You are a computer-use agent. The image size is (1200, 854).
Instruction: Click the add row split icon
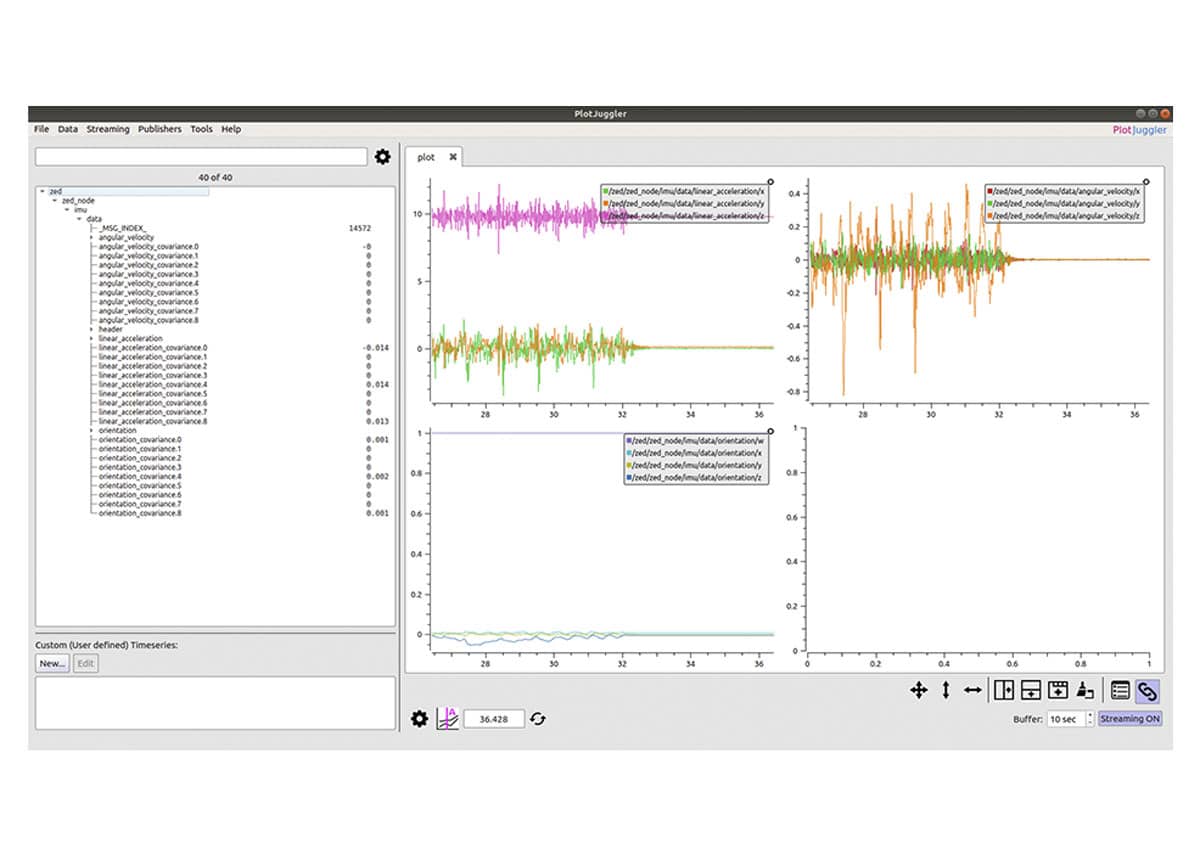tap(1031, 690)
